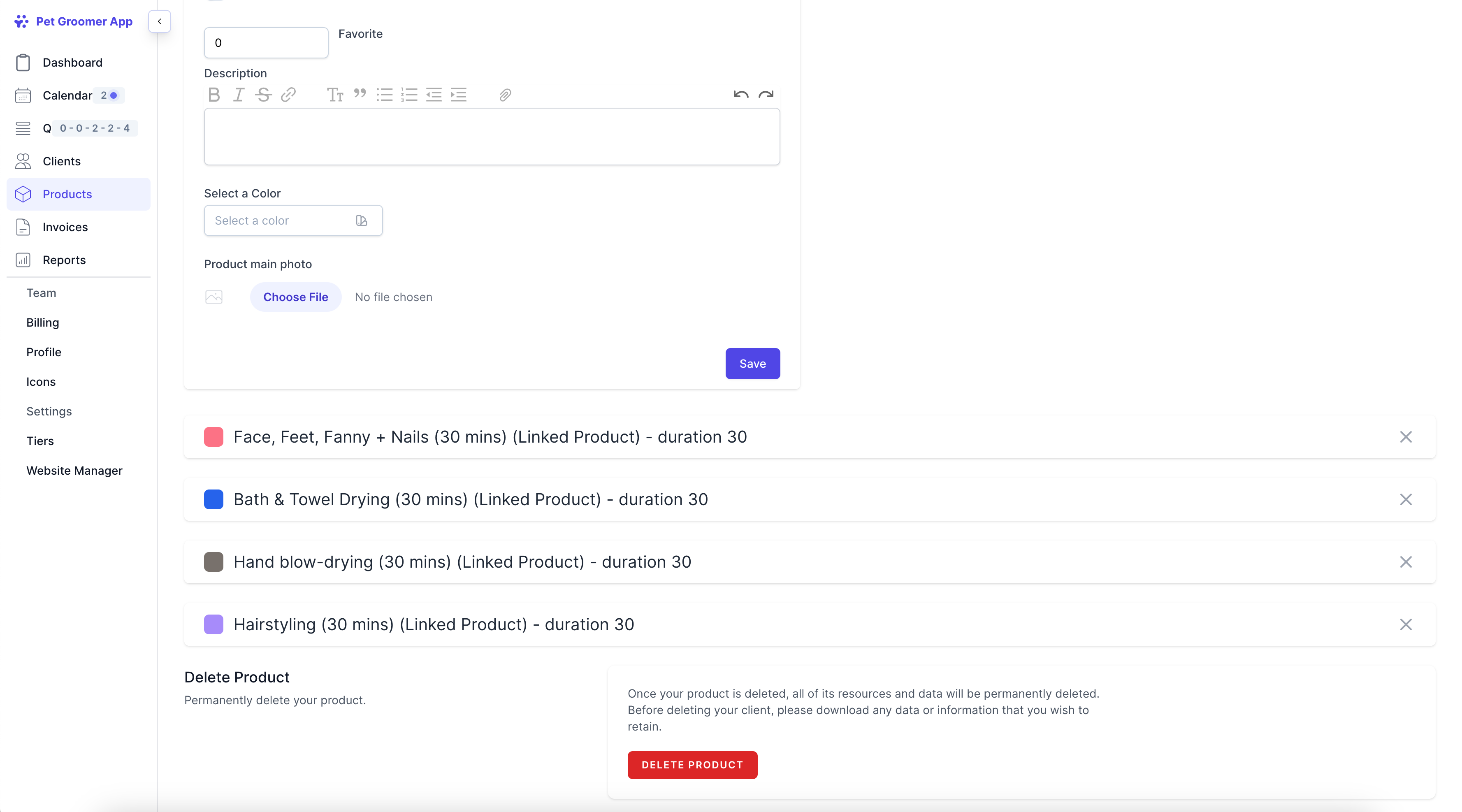Insert a quote block in description
The width and height of the screenshot is (1462, 812).
pos(360,94)
